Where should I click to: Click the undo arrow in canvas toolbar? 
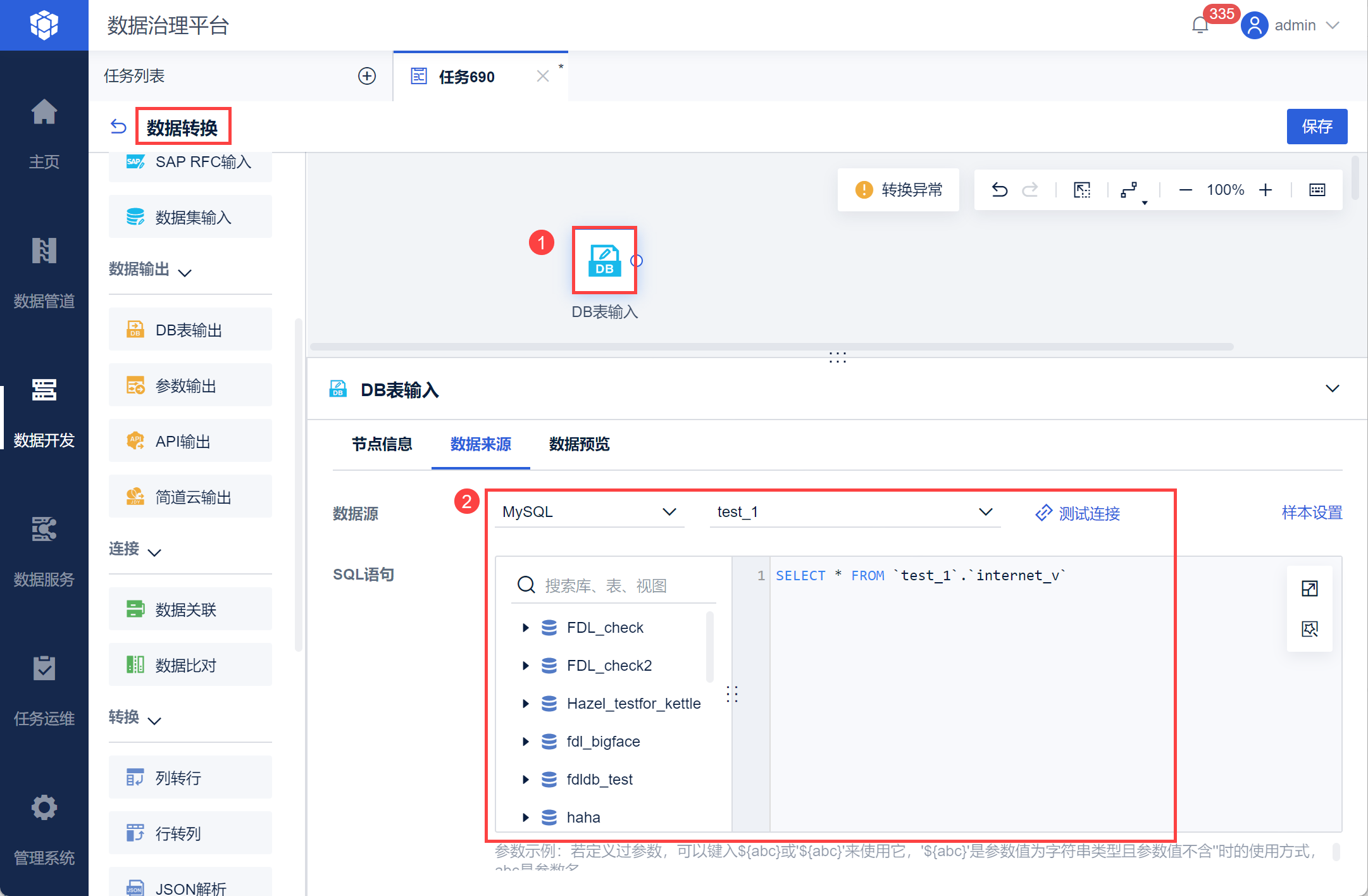999,190
